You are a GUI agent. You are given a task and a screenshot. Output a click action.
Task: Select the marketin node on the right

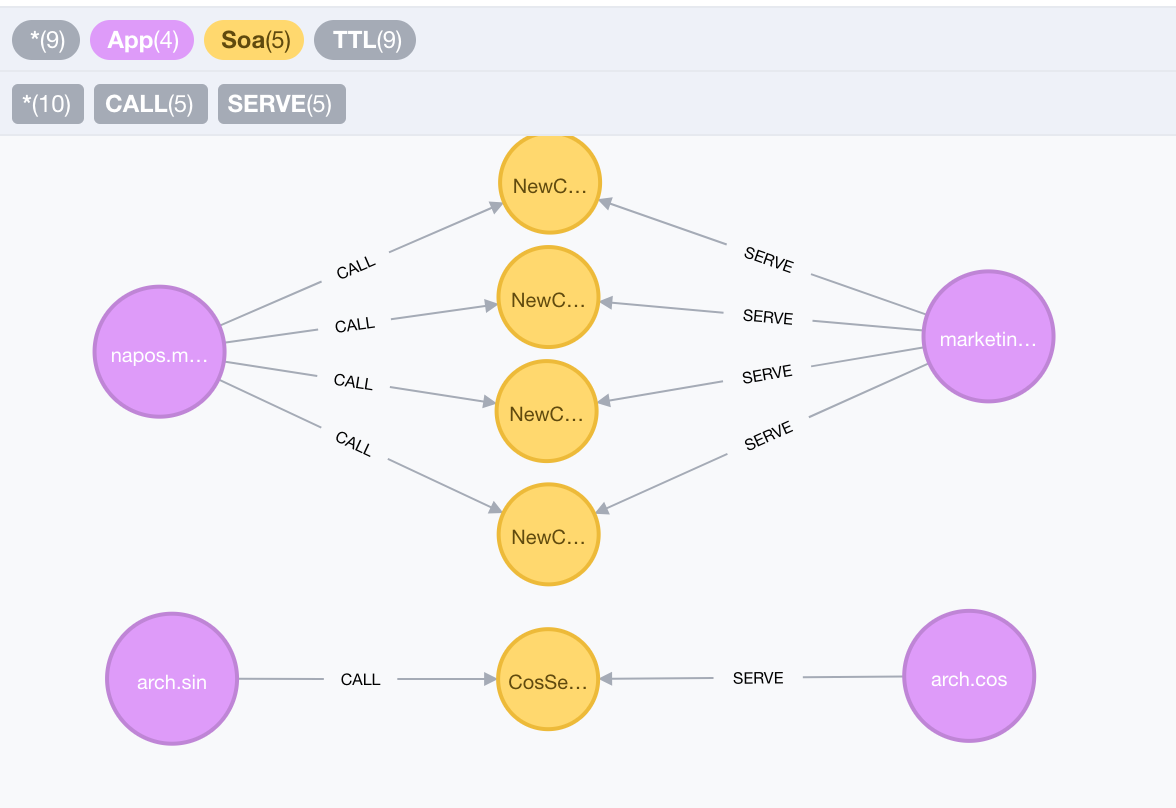coord(988,337)
